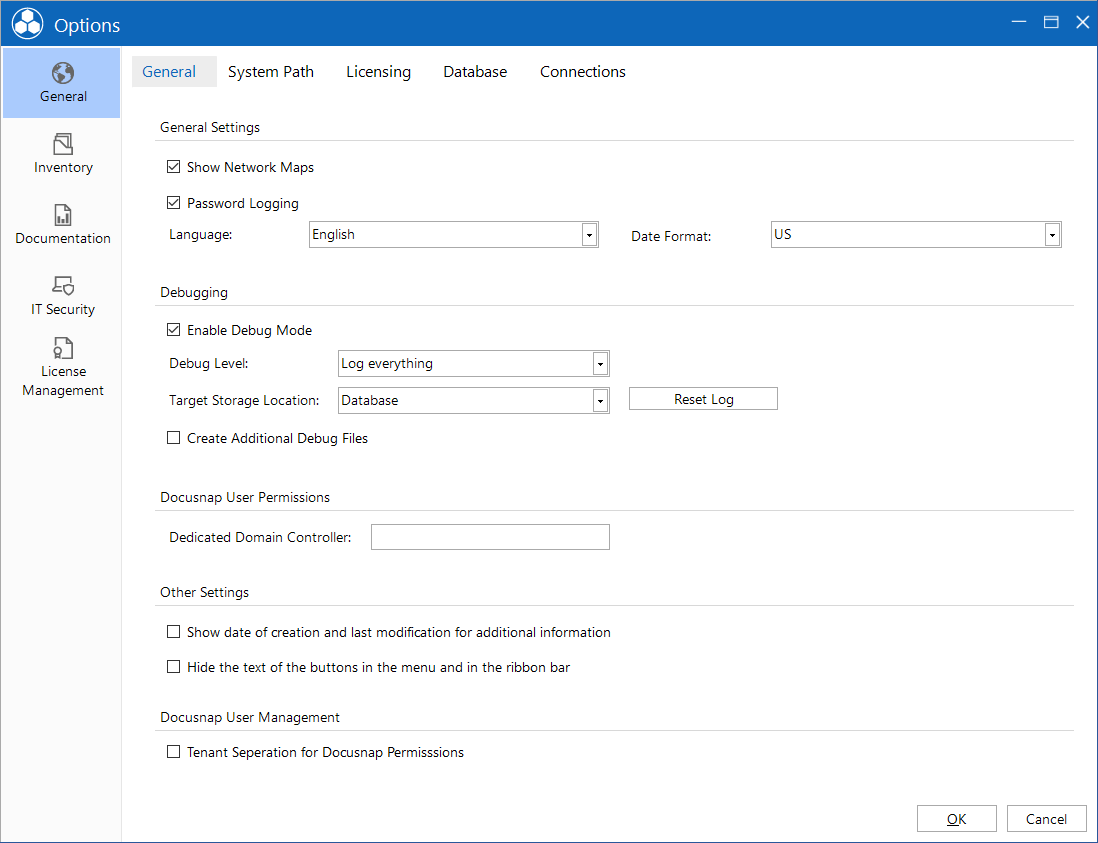Click the 'Date Format:' label
The image size is (1098, 843).
click(x=671, y=236)
